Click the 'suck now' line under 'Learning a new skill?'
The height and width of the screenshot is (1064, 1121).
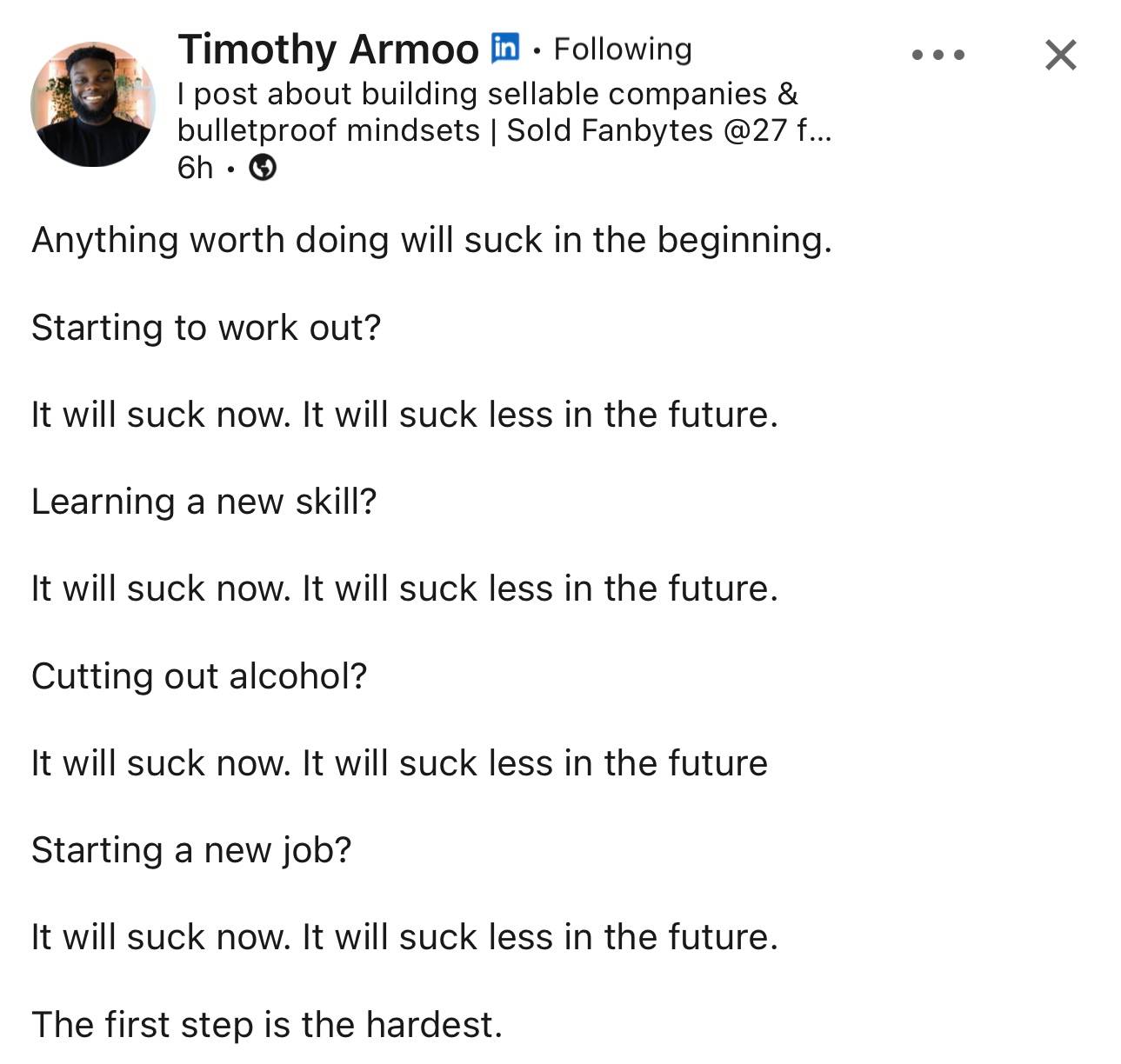click(x=404, y=589)
